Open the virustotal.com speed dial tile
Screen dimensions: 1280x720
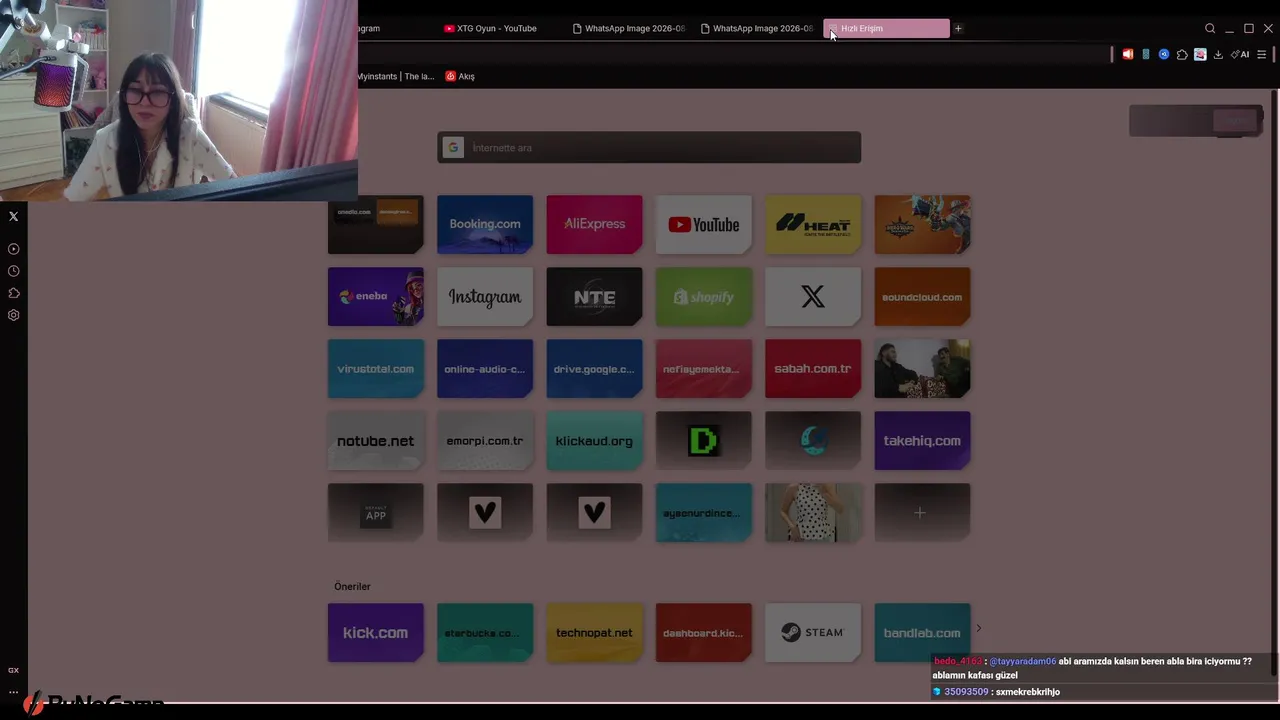pyautogui.click(x=376, y=369)
